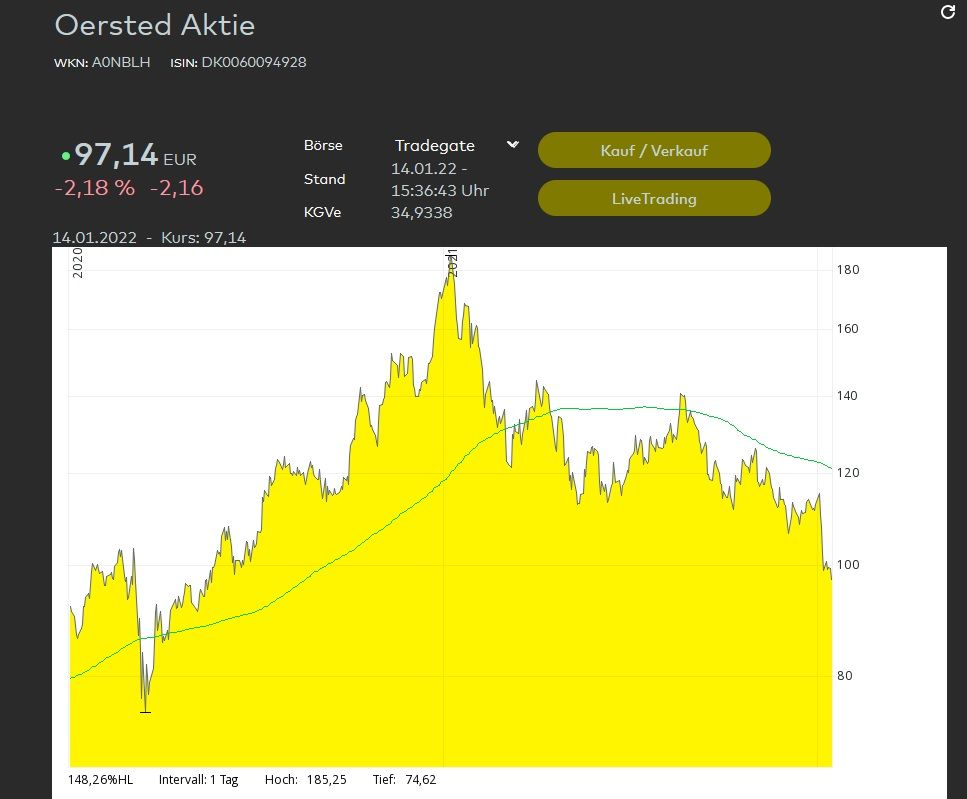Image resolution: width=967 pixels, height=799 pixels.
Task: Click the chevron arrow beside Tradegate
Action: pyautogui.click(x=513, y=145)
